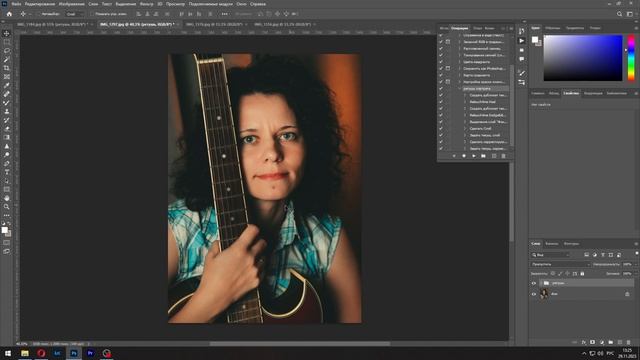Toggle lock all button in Layers lock row
The height and width of the screenshot is (360, 640).
[x=582, y=273]
